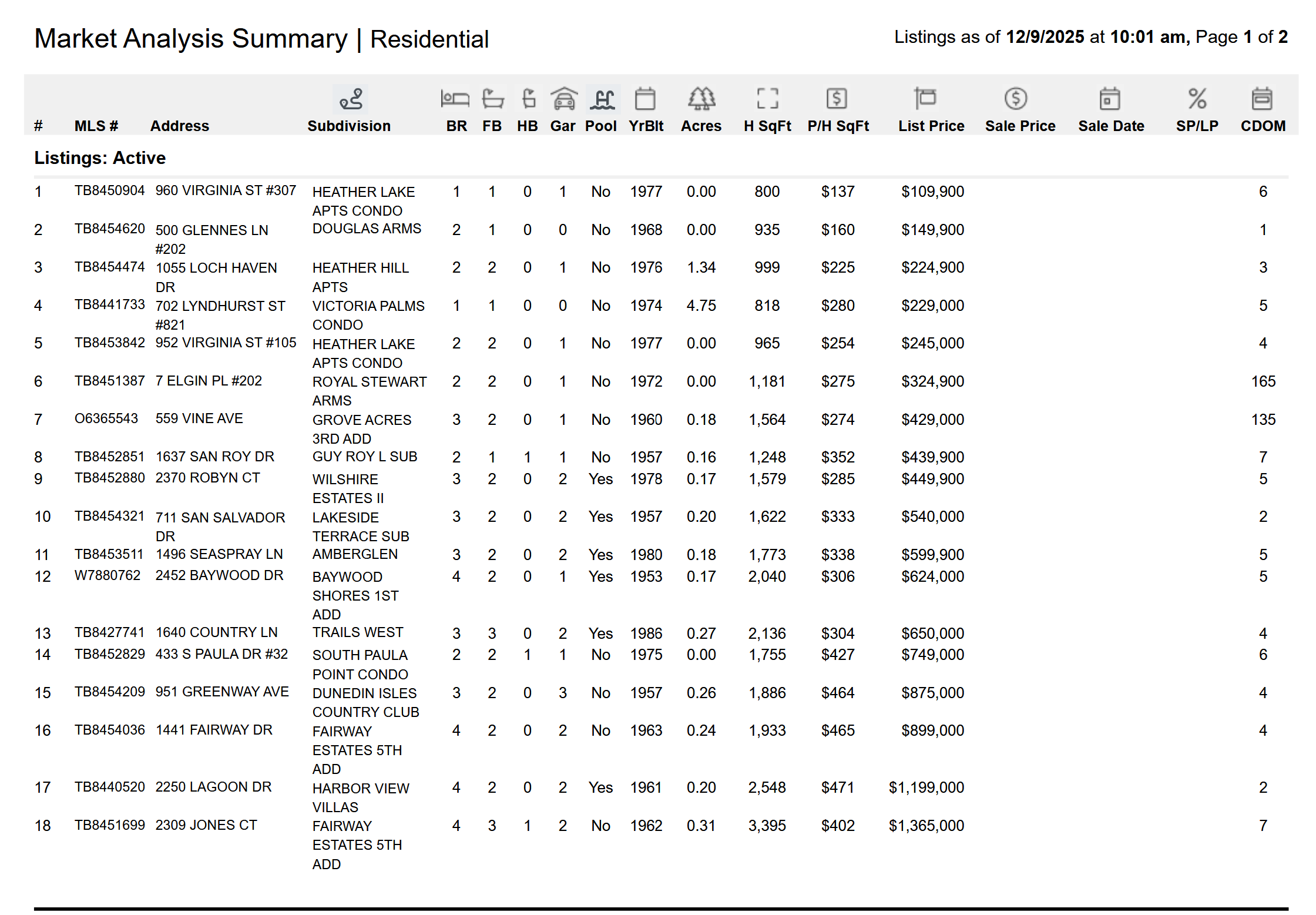Click the address 1441 FAIRWAY DR

(x=214, y=730)
